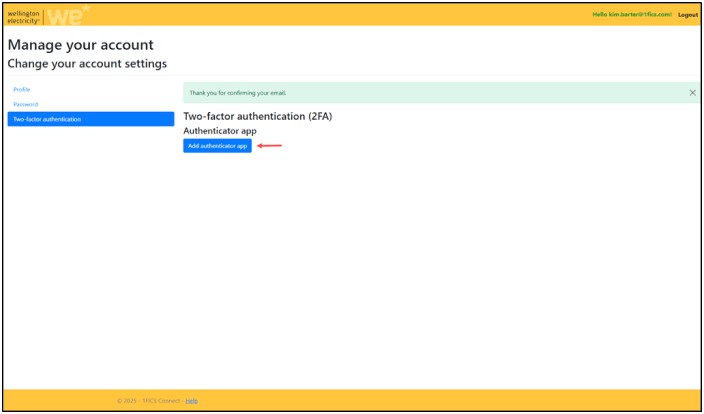The width and height of the screenshot is (704, 414).
Task: Click the yellow header bar's empty area
Action: tap(350, 15)
